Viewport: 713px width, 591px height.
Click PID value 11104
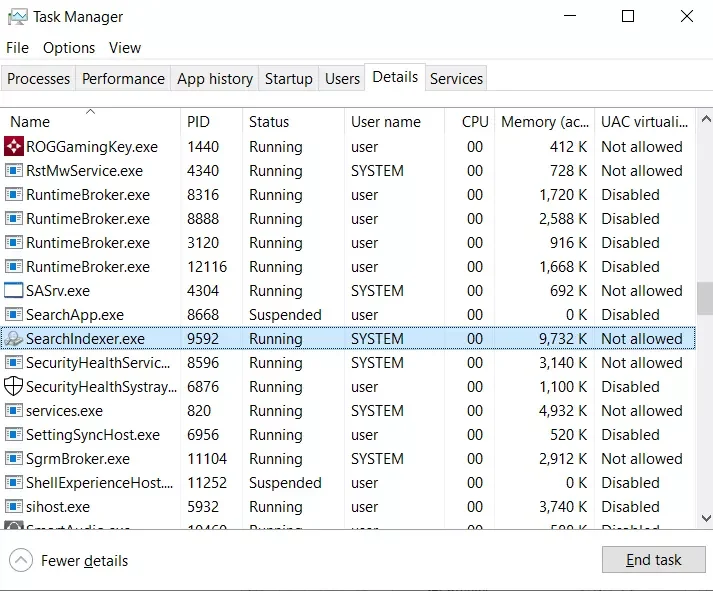[207, 459]
